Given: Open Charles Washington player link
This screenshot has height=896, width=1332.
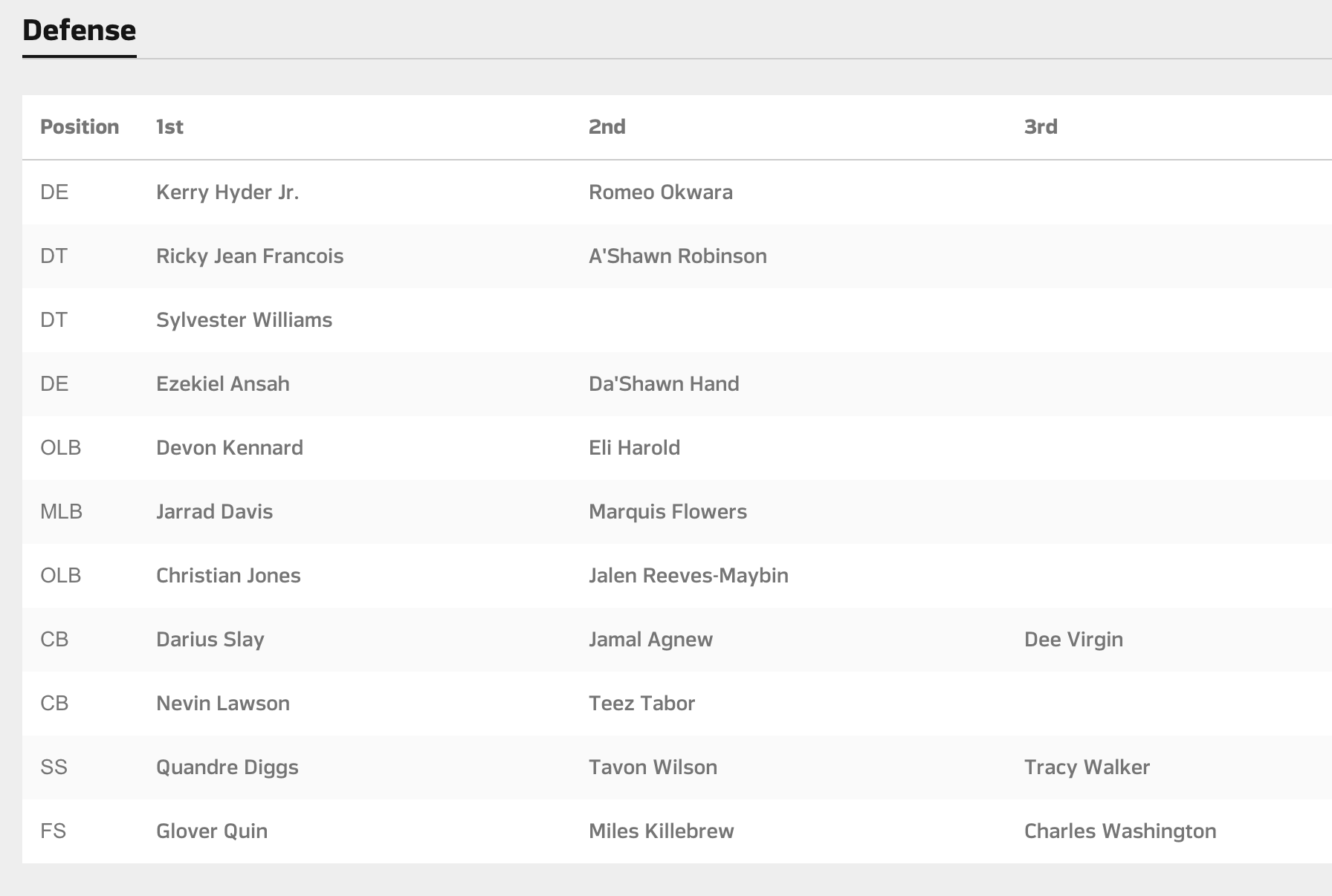Looking at the screenshot, I should pyautogui.click(x=1119, y=831).
